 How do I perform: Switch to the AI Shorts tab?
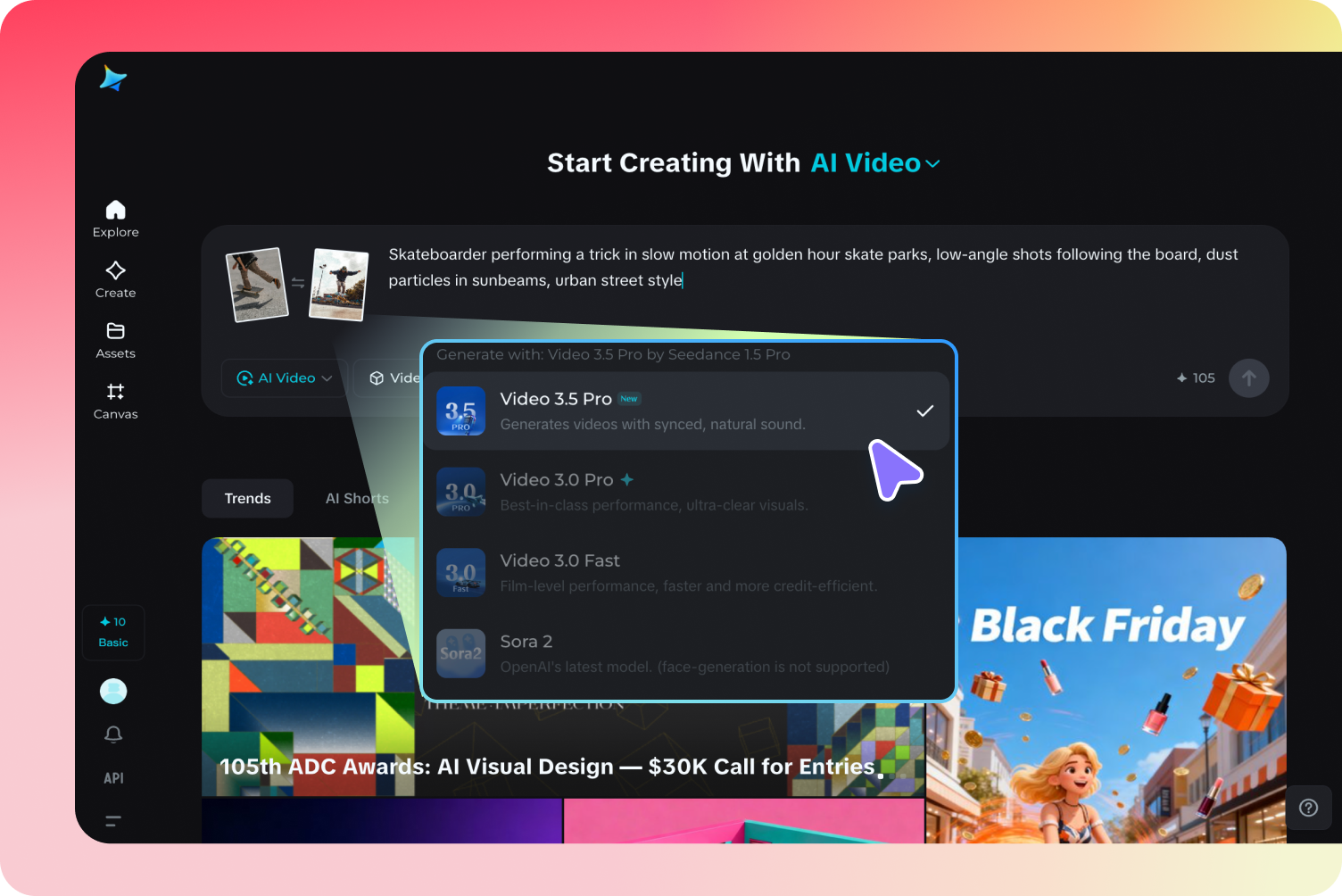[357, 498]
